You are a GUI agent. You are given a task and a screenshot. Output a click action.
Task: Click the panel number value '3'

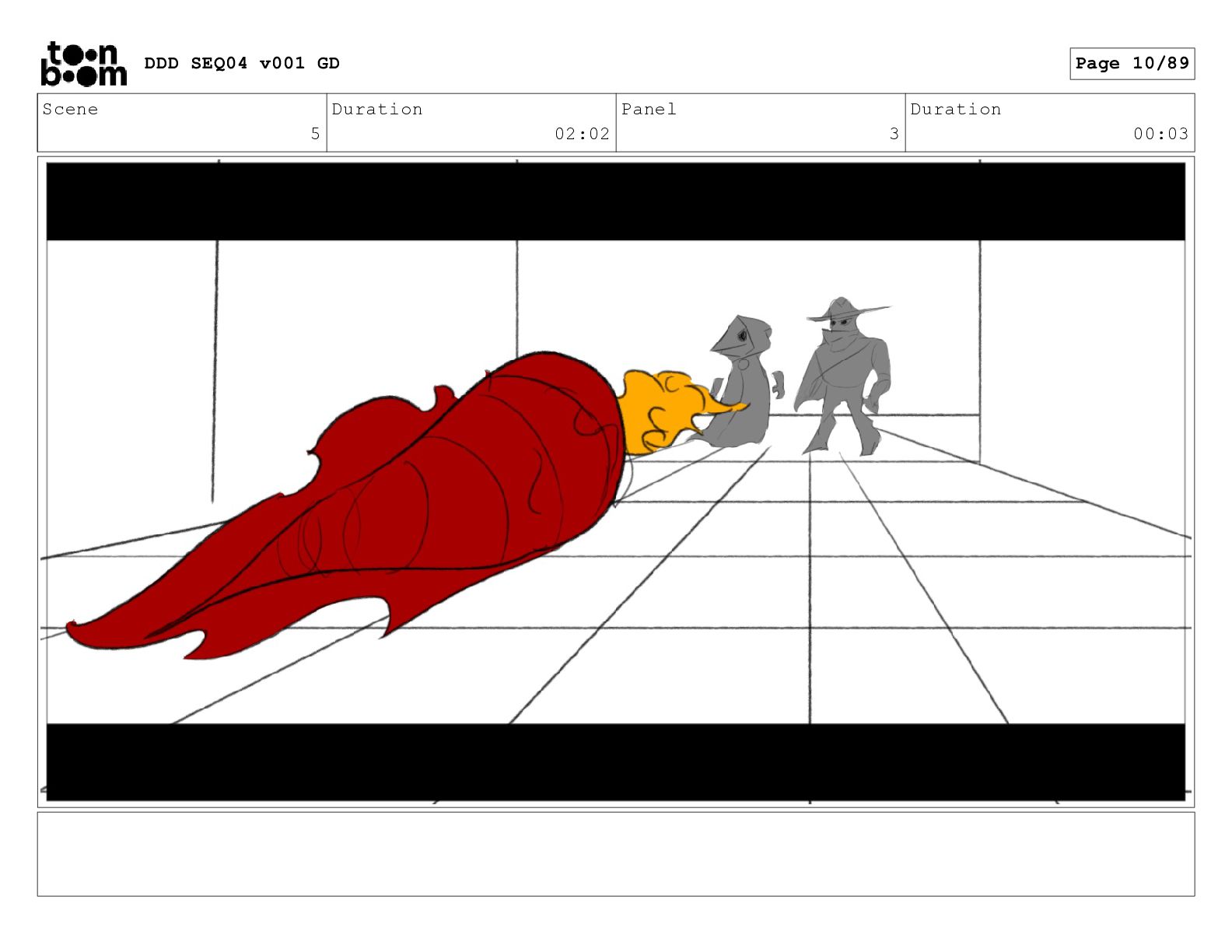pos(894,134)
